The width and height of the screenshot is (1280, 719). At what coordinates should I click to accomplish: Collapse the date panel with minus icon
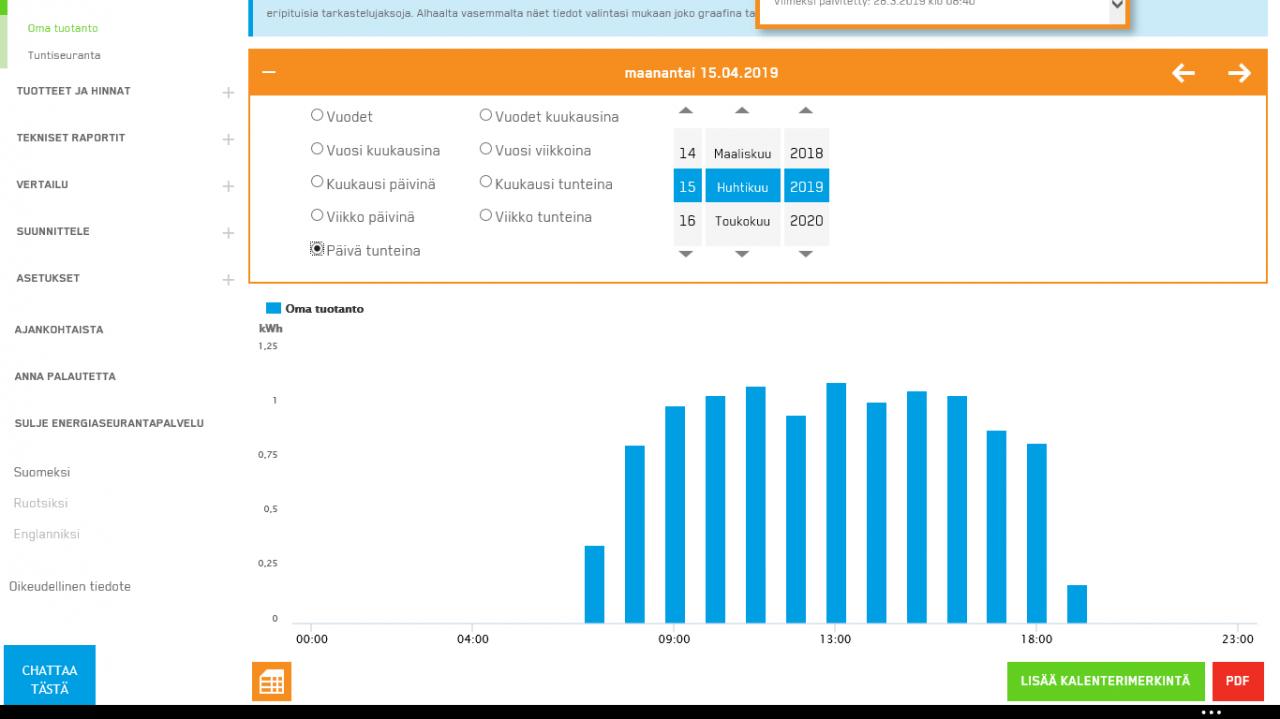pos(268,72)
